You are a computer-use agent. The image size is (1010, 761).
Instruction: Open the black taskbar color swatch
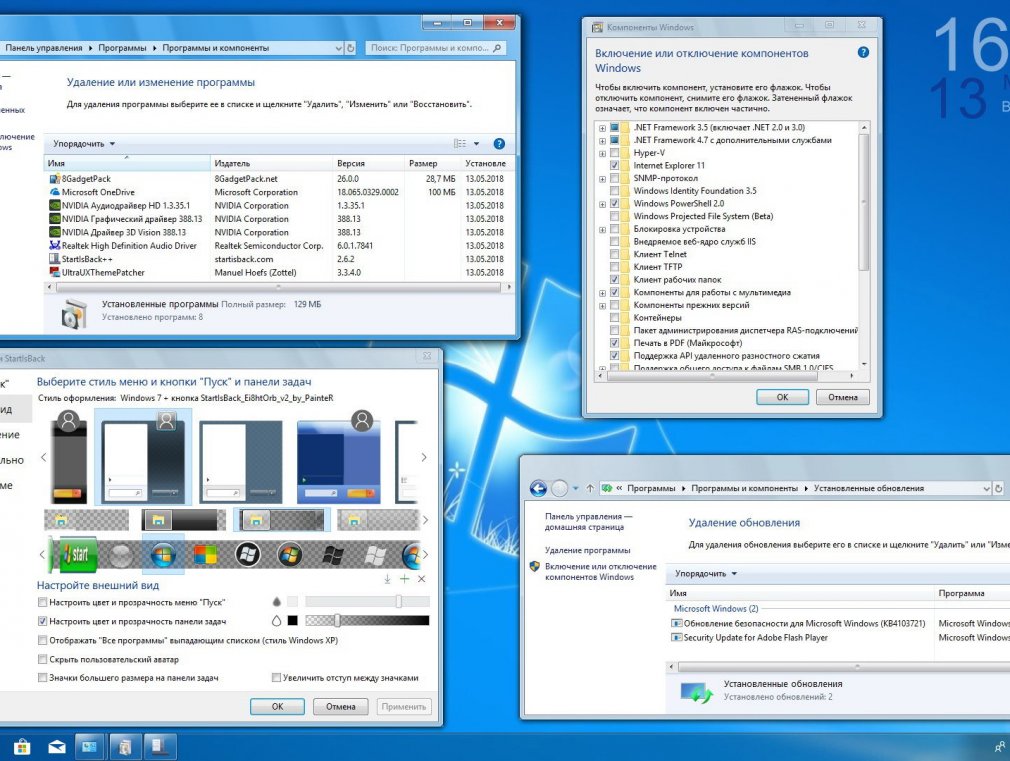point(292,621)
